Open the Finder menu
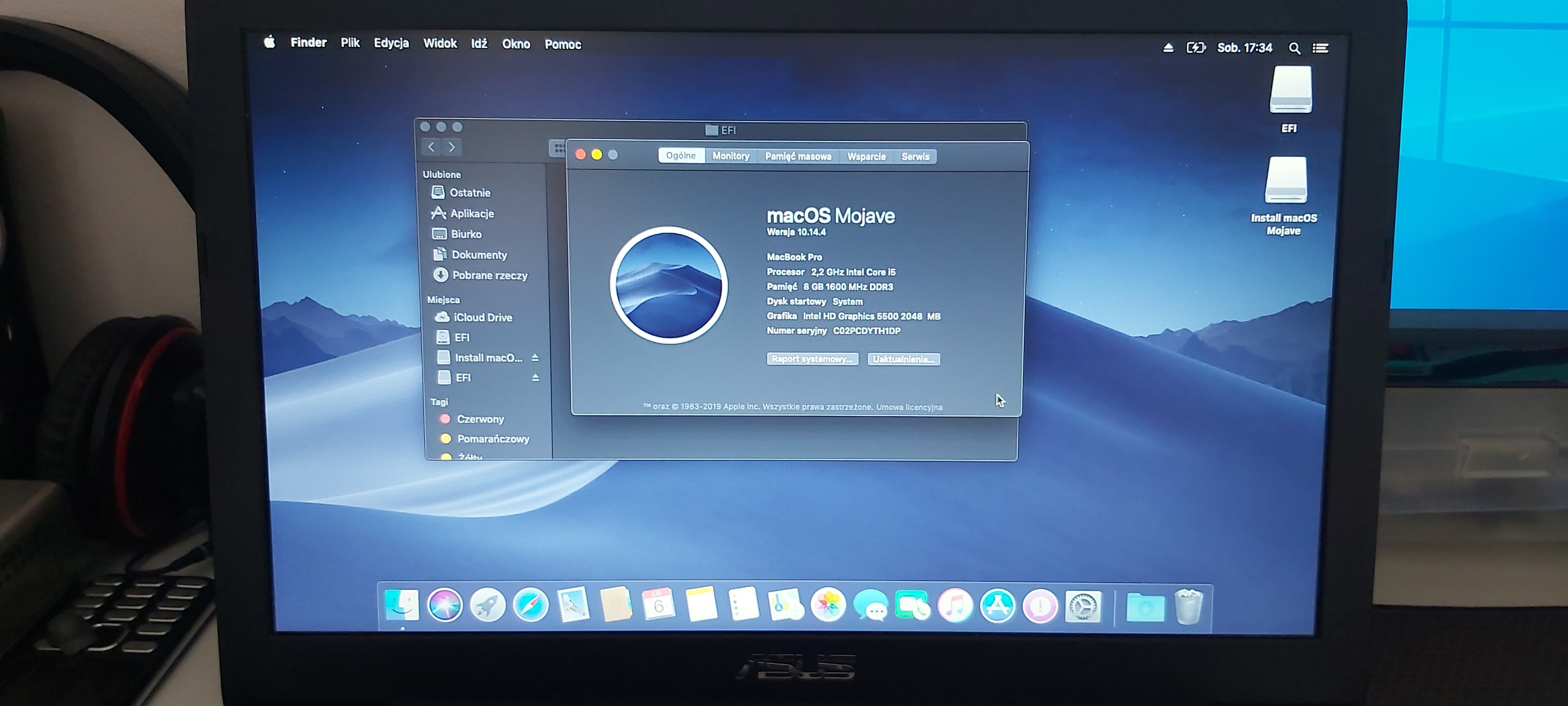 pyautogui.click(x=308, y=43)
